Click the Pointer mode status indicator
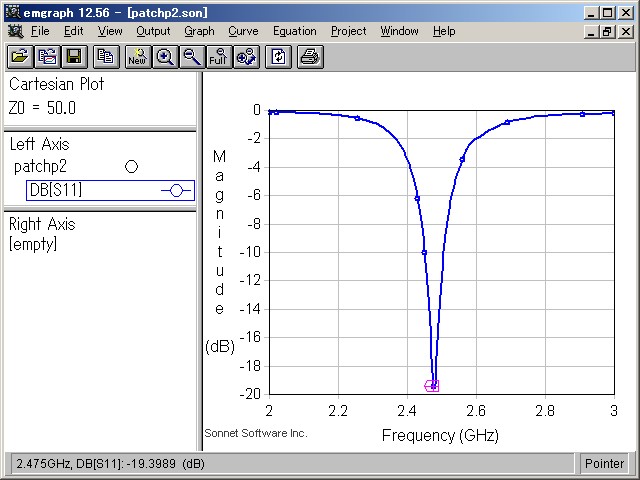Screen dimensions: 640x480 pyautogui.click(x=604, y=464)
